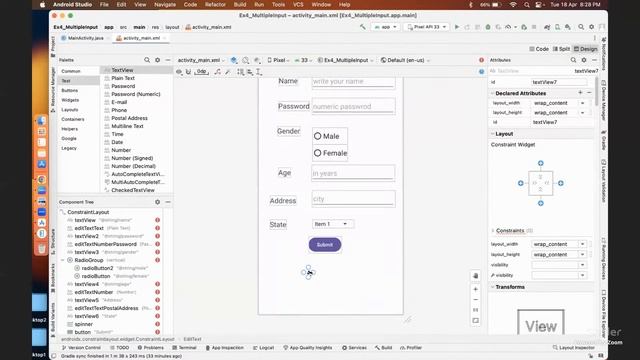Open the app run configuration dropdown
Image resolution: width=640 pixels, height=360 pixels.
385,27
